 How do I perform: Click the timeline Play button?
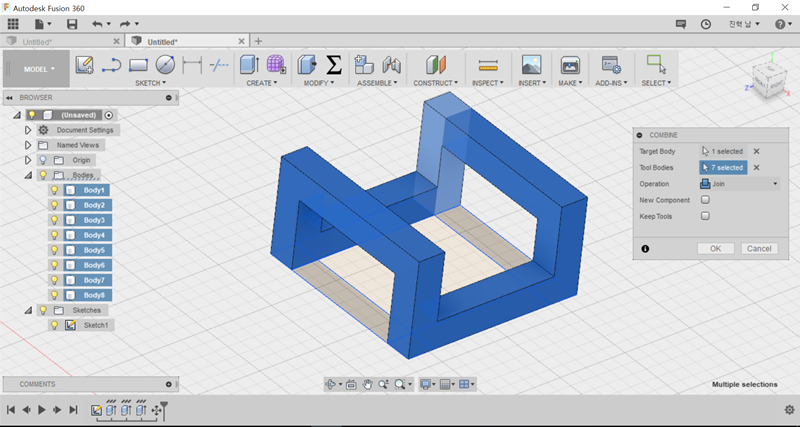(42, 410)
